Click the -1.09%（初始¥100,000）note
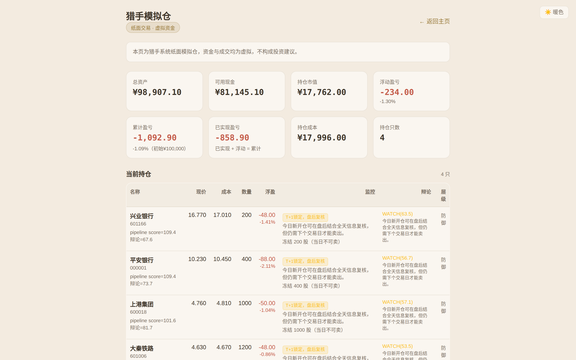Image resolution: width=576 pixels, height=360 pixels. click(x=159, y=148)
